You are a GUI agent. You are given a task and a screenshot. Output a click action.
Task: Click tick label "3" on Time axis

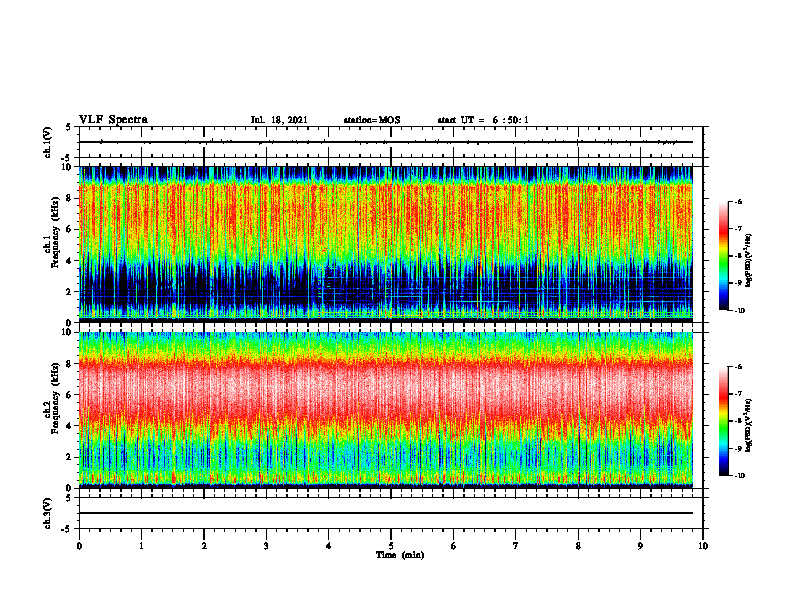[266, 546]
